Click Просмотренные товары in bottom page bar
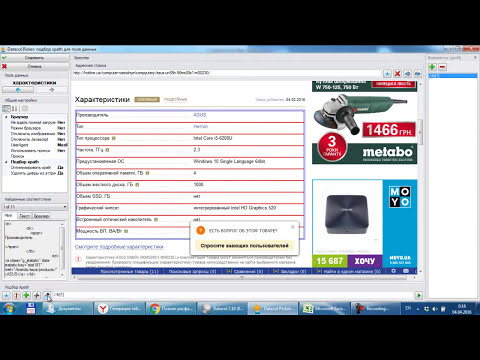This screenshot has width=480, height=360. click(x=129, y=271)
